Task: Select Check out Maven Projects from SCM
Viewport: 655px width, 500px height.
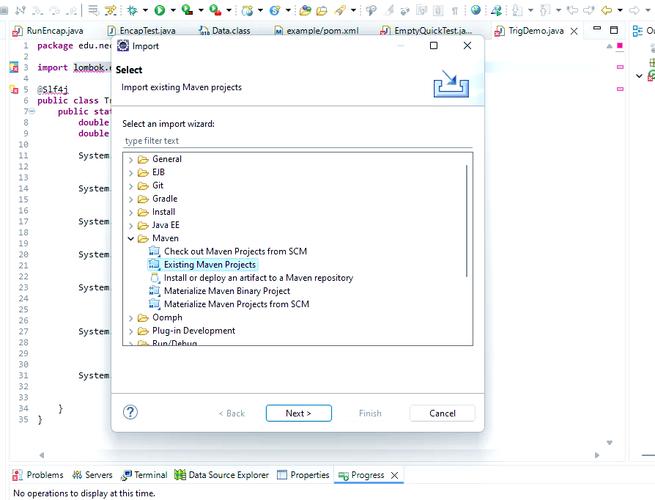Action: [242, 252]
